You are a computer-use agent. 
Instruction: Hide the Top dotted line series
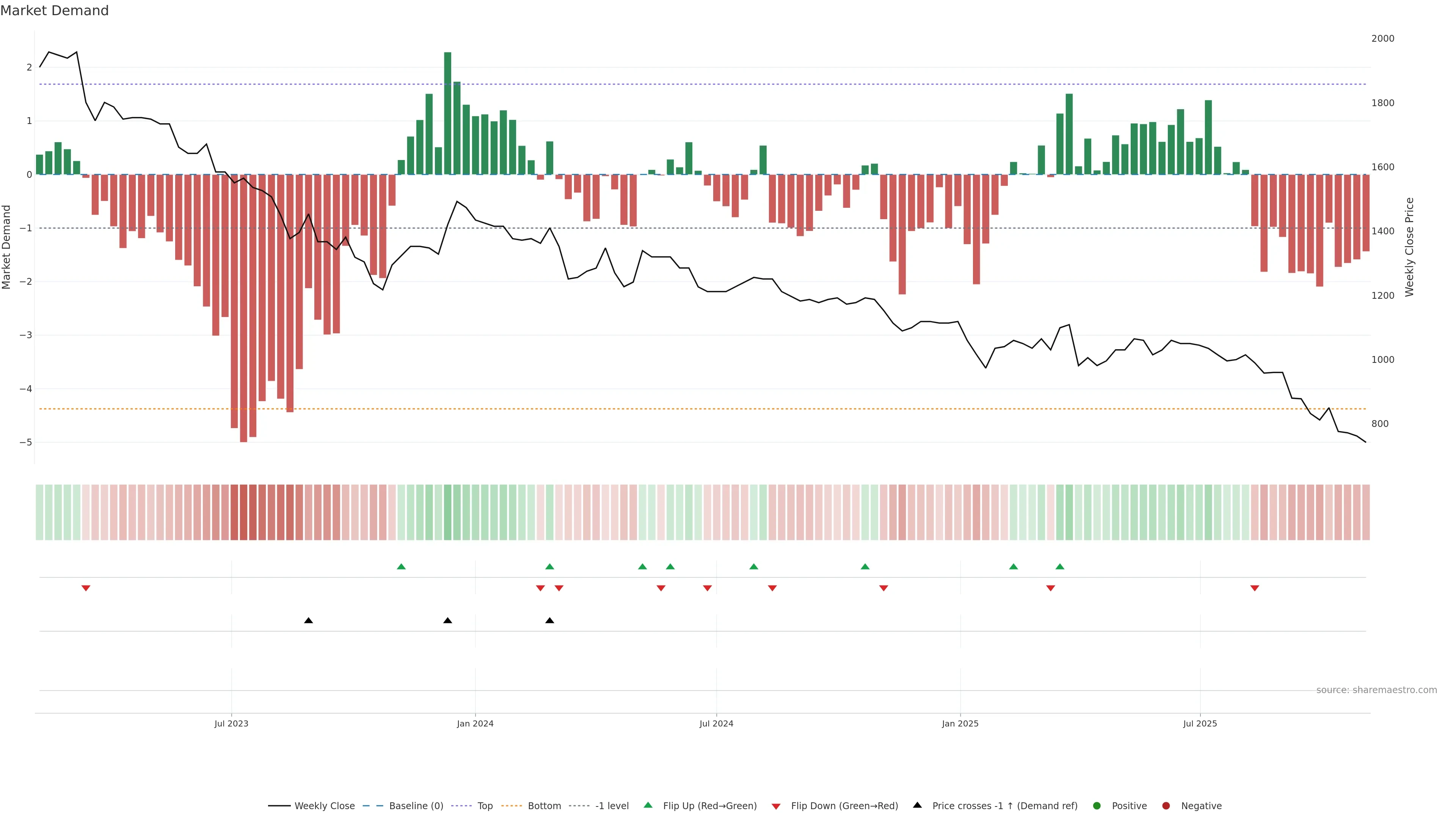485,805
